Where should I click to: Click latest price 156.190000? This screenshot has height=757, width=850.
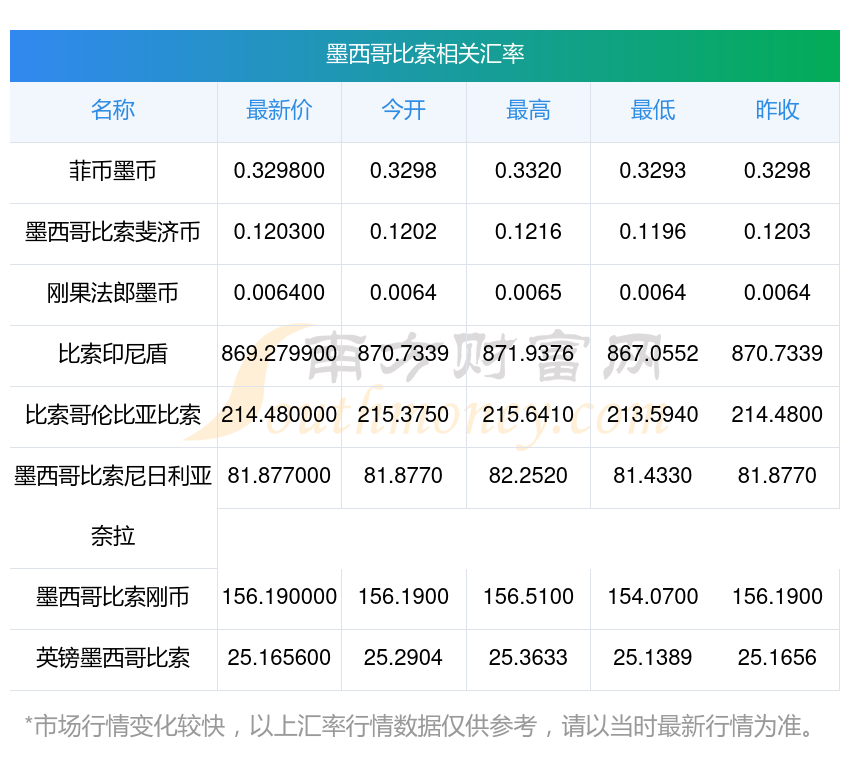279,597
